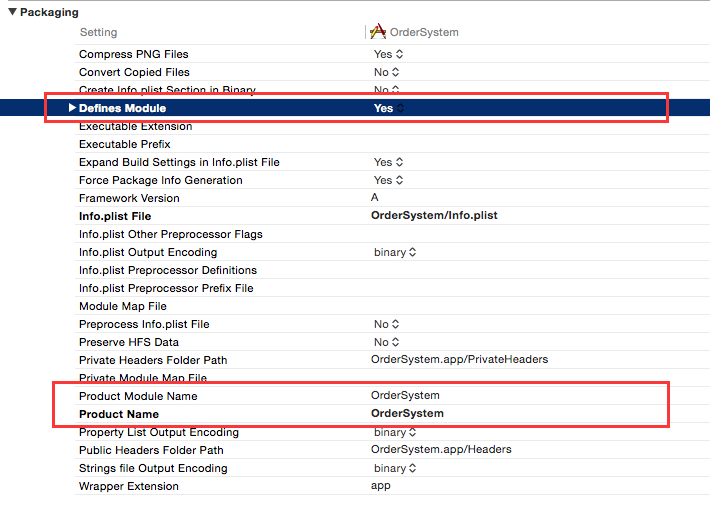Collapse the Packaging section triangle

(x=13, y=12)
